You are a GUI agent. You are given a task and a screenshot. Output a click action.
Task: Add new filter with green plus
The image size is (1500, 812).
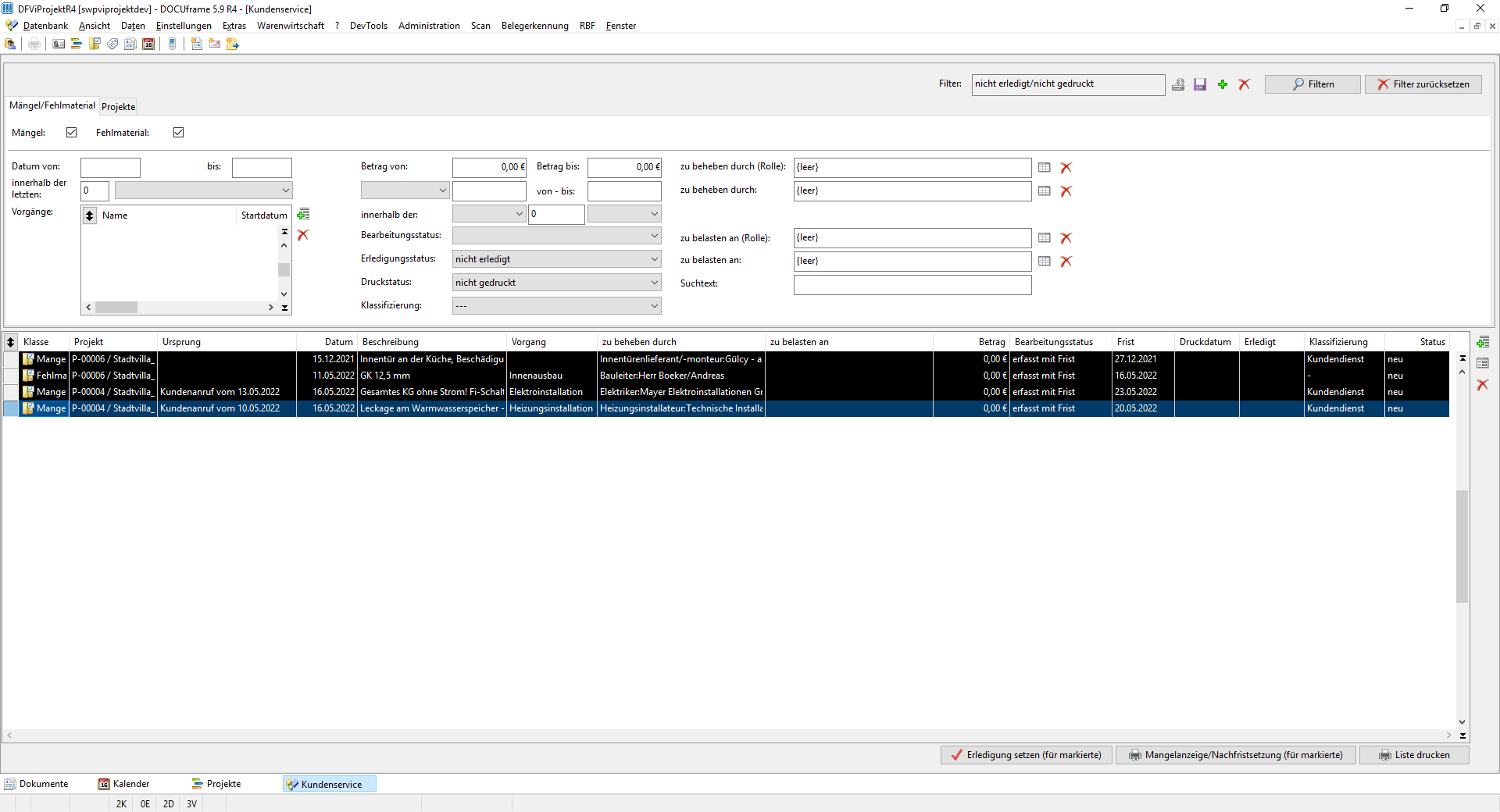pos(1223,84)
